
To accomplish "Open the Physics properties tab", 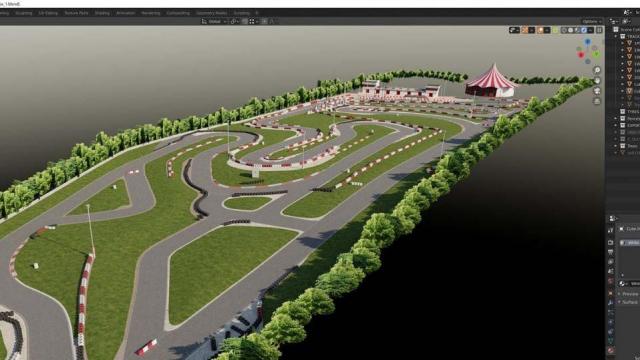I will pyautogui.click(x=611, y=322).
